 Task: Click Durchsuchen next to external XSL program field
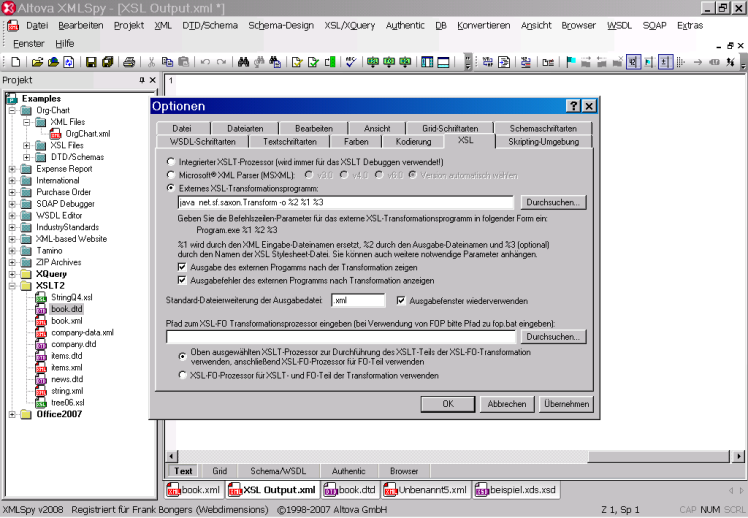(553, 202)
